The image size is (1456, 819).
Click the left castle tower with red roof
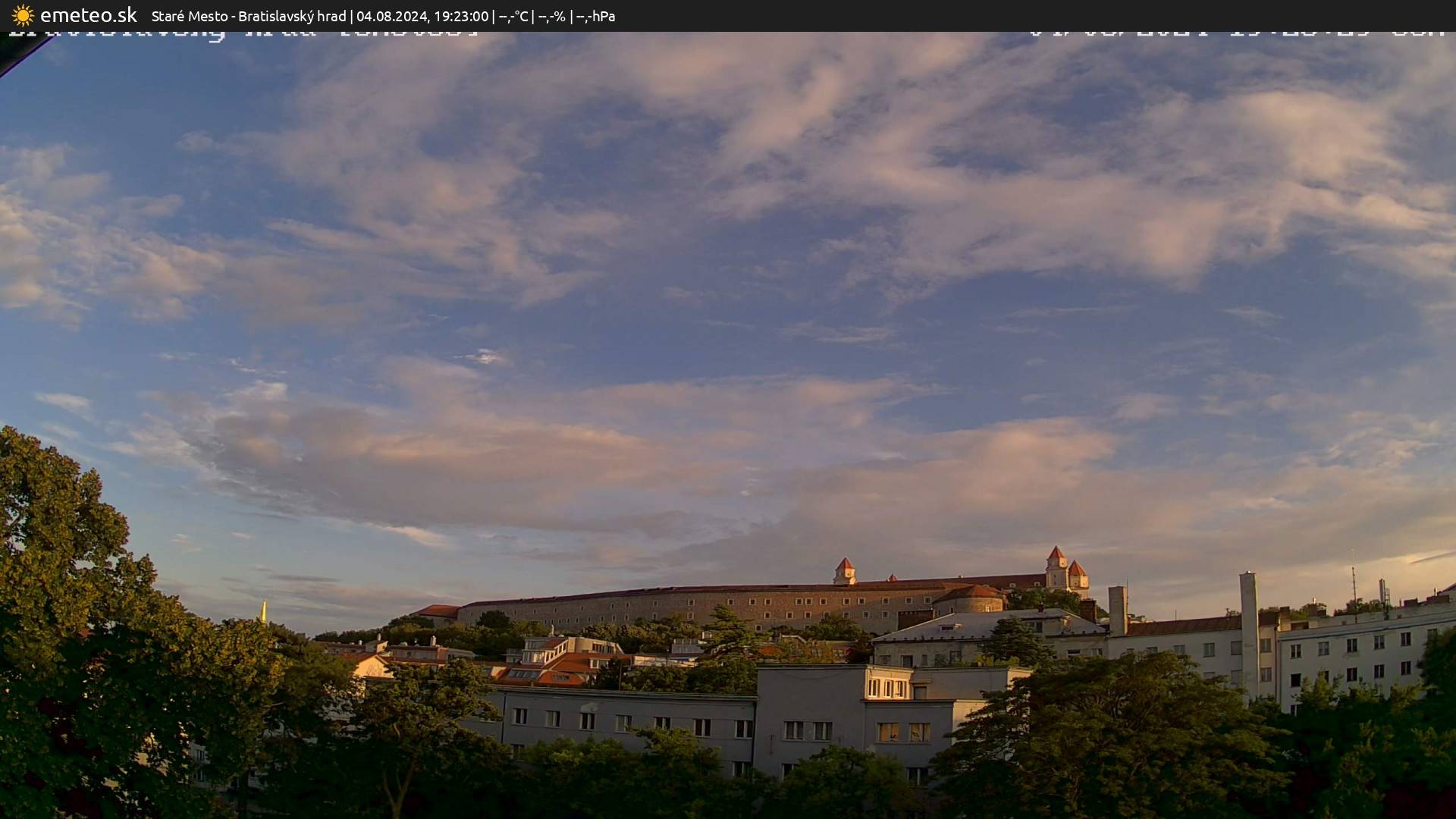[844, 570]
